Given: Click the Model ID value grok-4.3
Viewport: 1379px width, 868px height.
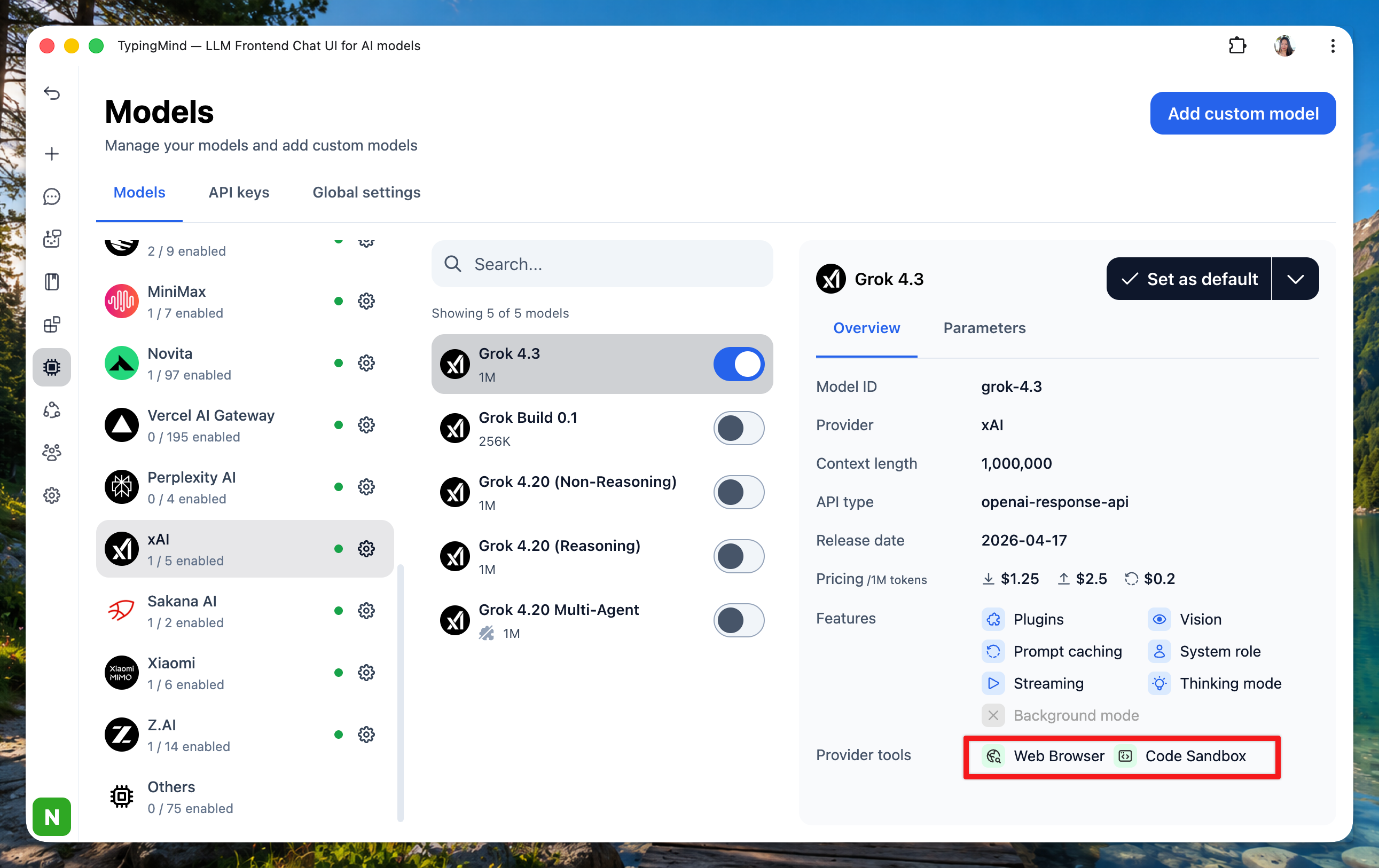Looking at the screenshot, I should (1012, 387).
